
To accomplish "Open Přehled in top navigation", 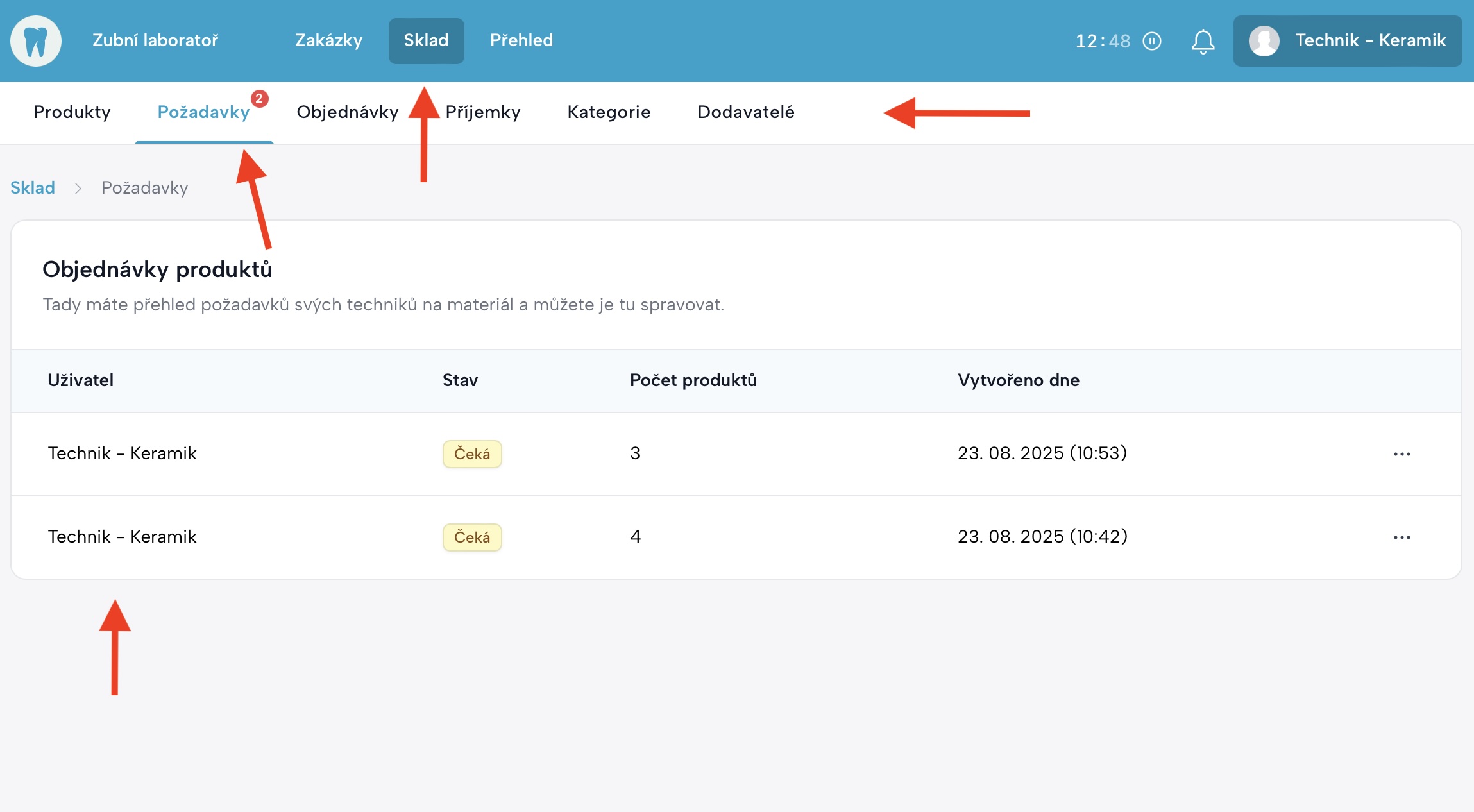I will [x=521, y=40].
